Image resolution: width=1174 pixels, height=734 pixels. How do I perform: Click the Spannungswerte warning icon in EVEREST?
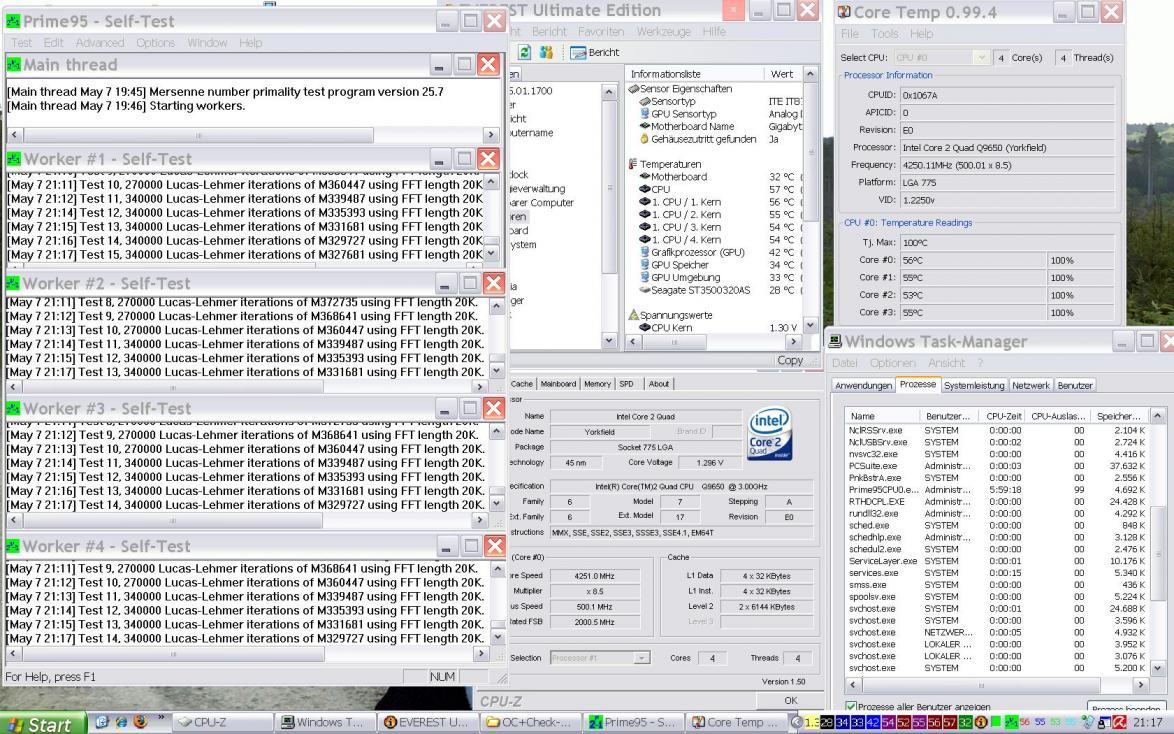pos(633,315)
